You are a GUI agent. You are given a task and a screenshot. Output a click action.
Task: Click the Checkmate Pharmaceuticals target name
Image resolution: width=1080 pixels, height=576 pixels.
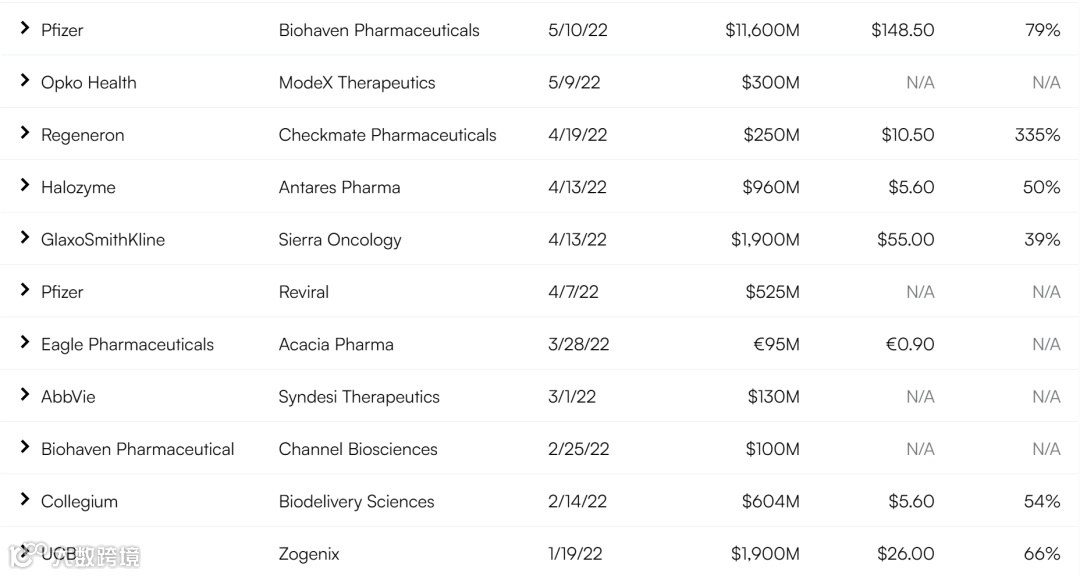387,135
